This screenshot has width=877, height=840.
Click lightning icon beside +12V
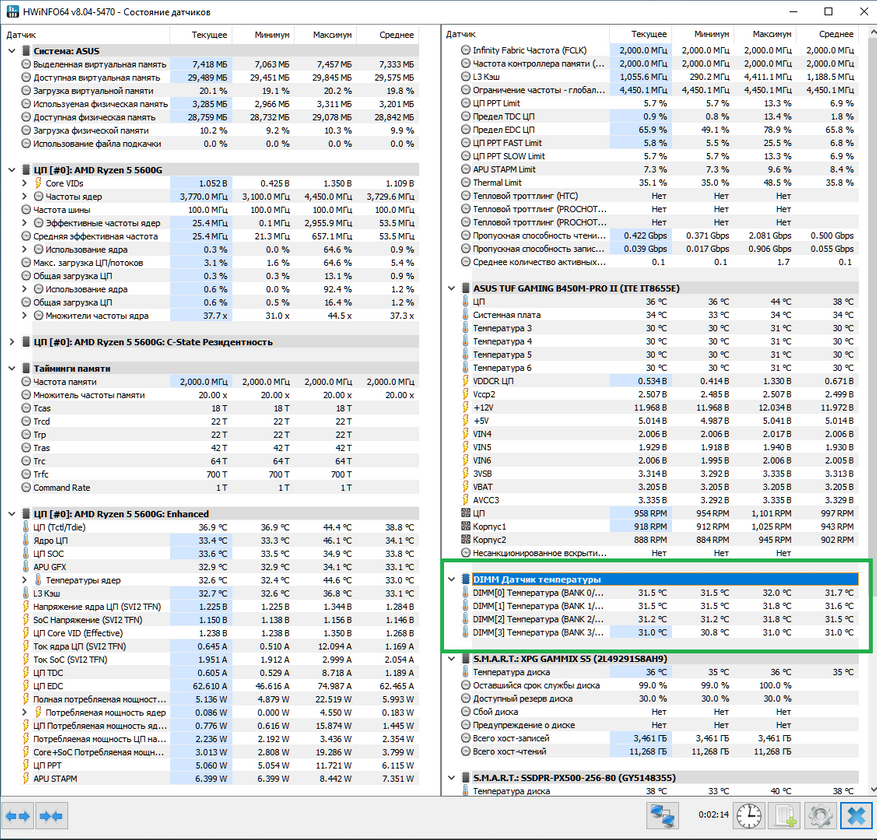click(x=465, y=407)
